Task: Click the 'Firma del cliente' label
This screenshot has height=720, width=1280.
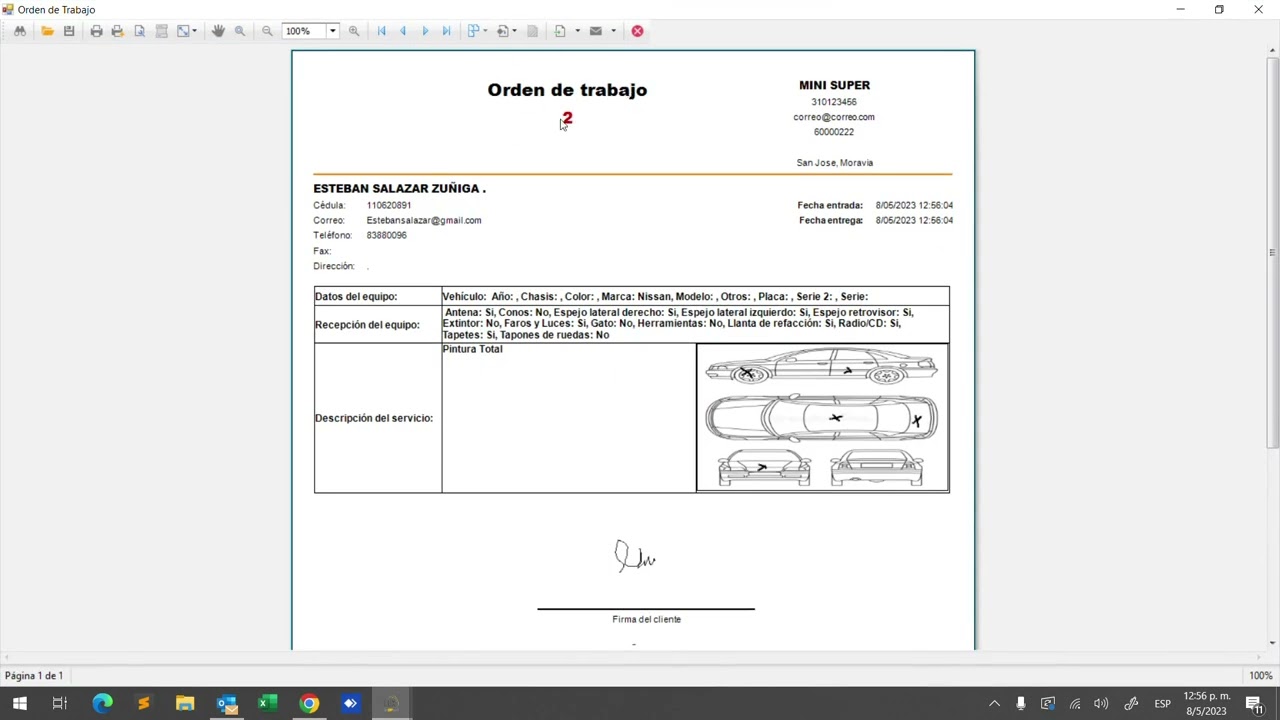Action: coord(646,619)
